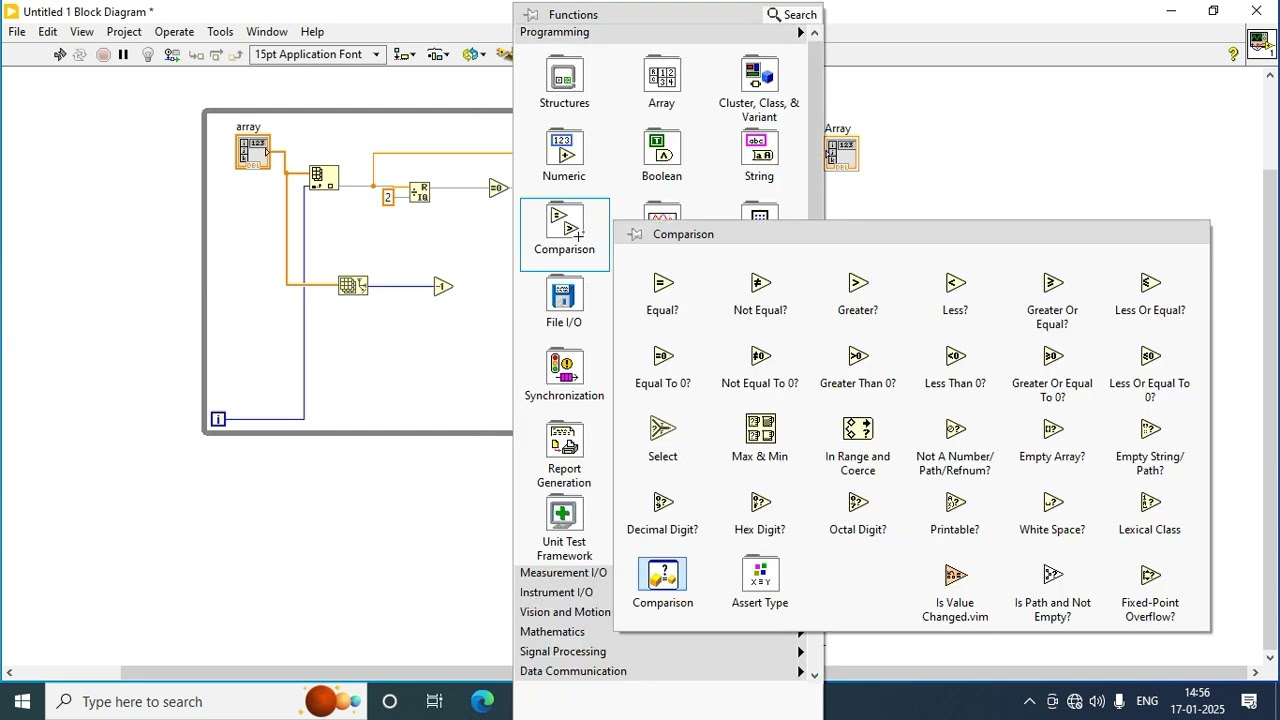
Task: Pin the Comparison palette with thumbtack
Action: click(635, 234)
